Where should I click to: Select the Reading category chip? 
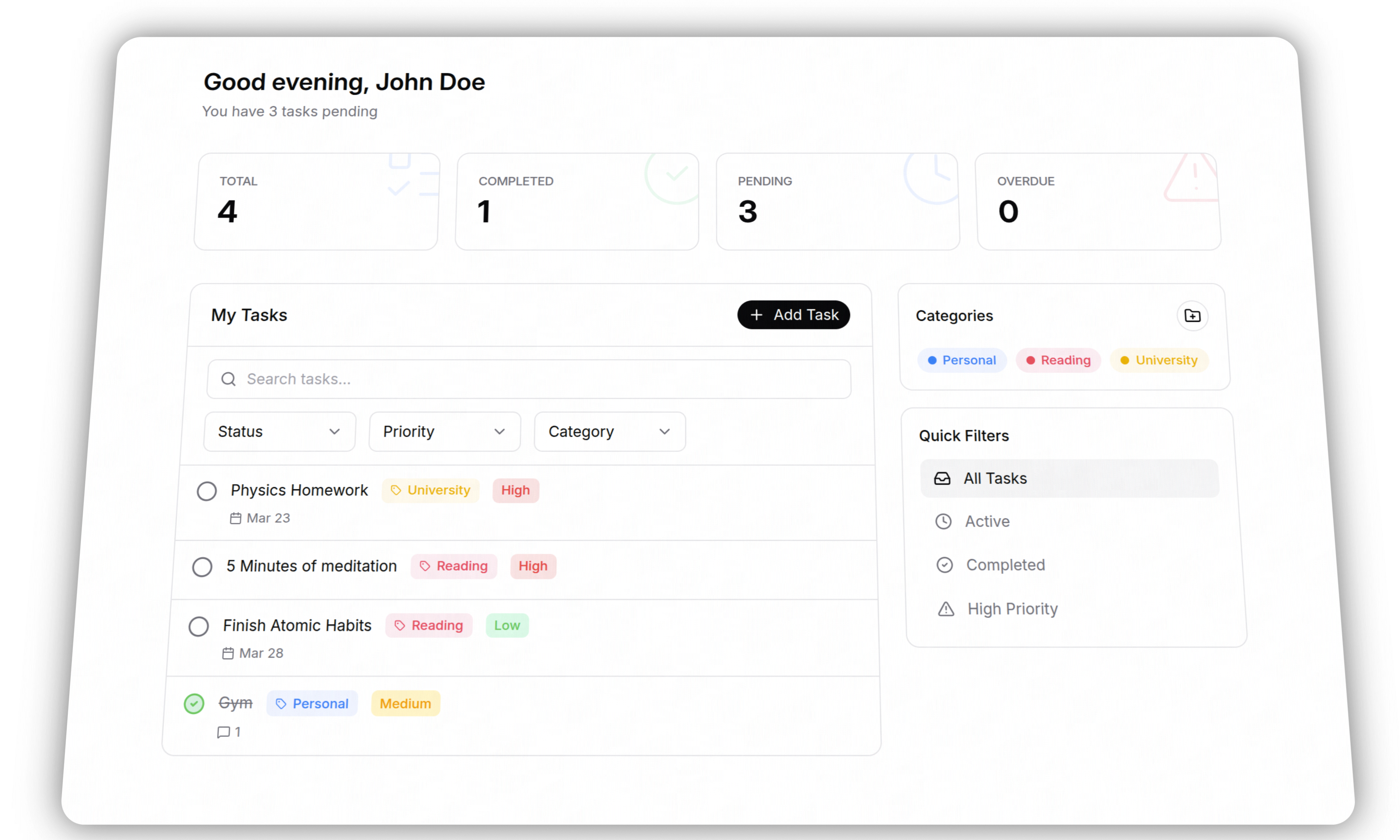[1058, 361]
